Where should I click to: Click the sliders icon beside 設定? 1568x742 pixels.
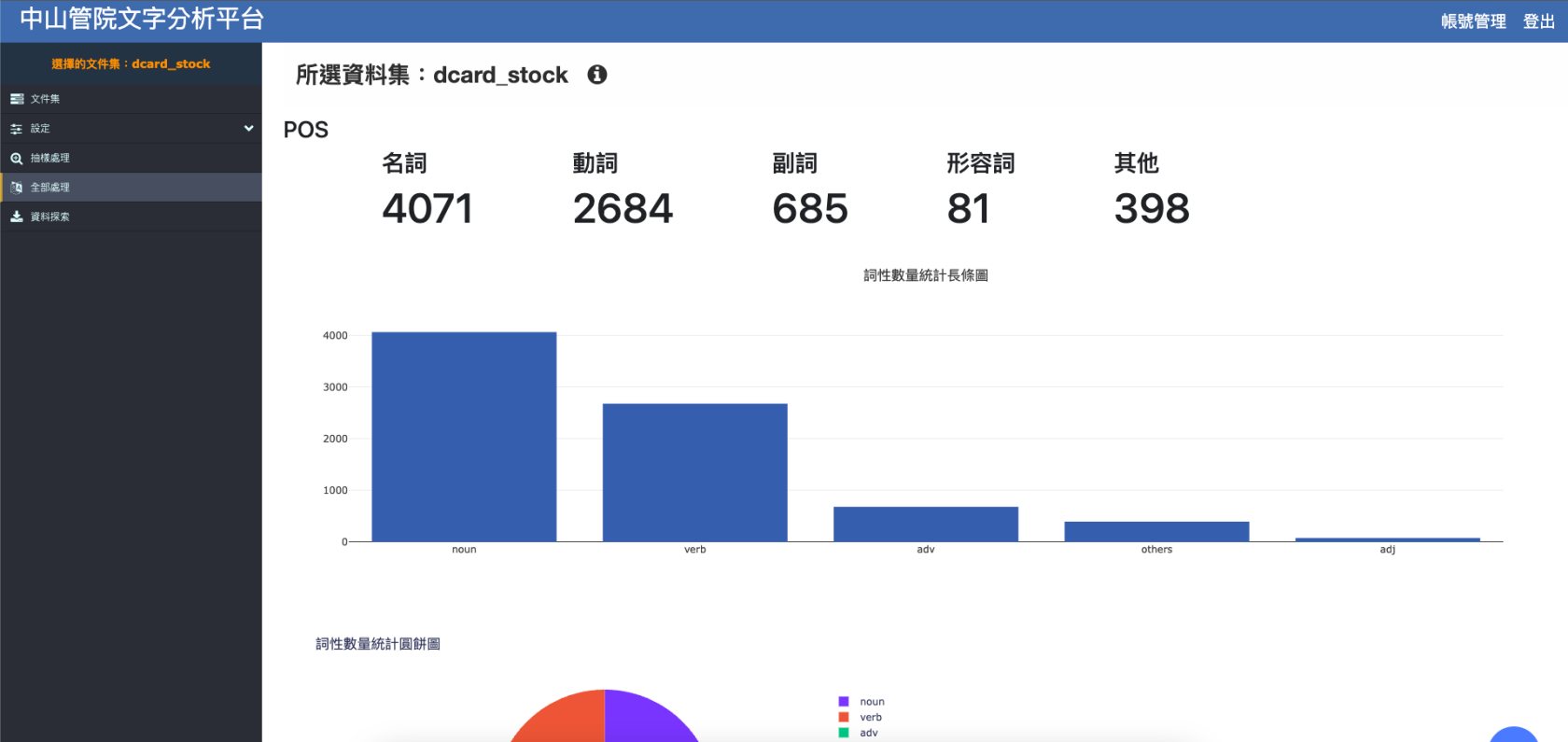(x=17, y=129)
